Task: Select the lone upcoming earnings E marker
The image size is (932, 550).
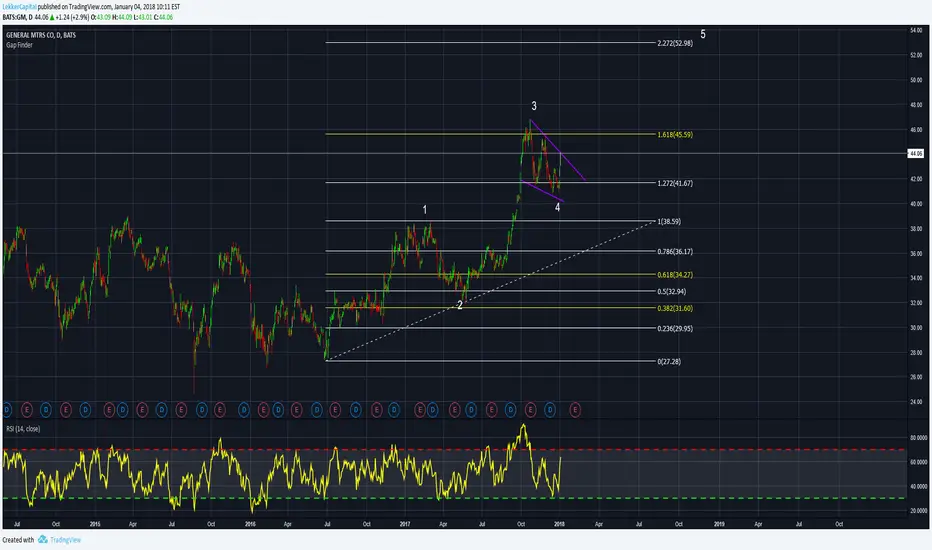Action: [575, 410]
